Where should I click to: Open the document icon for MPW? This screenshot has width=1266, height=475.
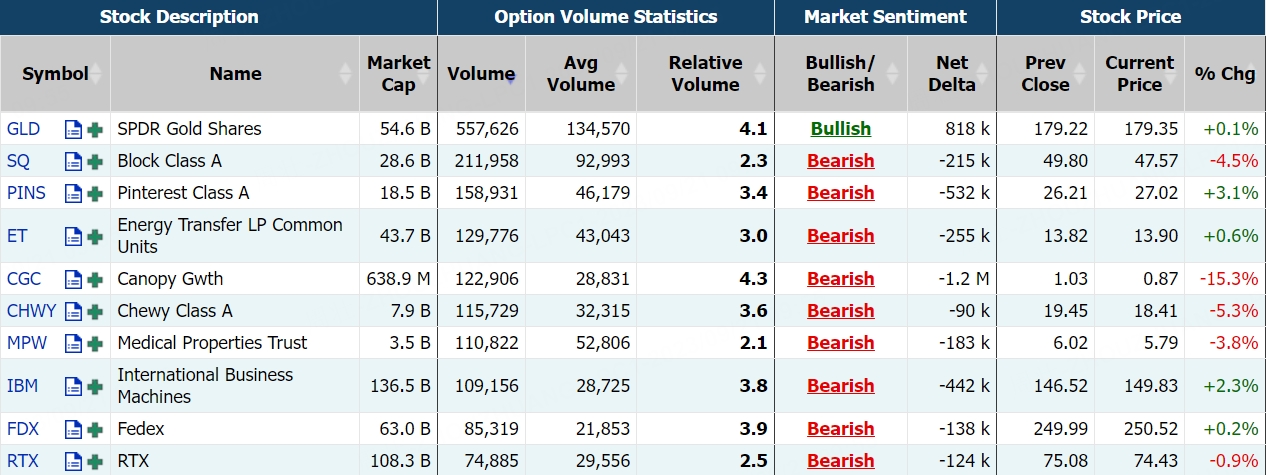[x=73, y=343]
